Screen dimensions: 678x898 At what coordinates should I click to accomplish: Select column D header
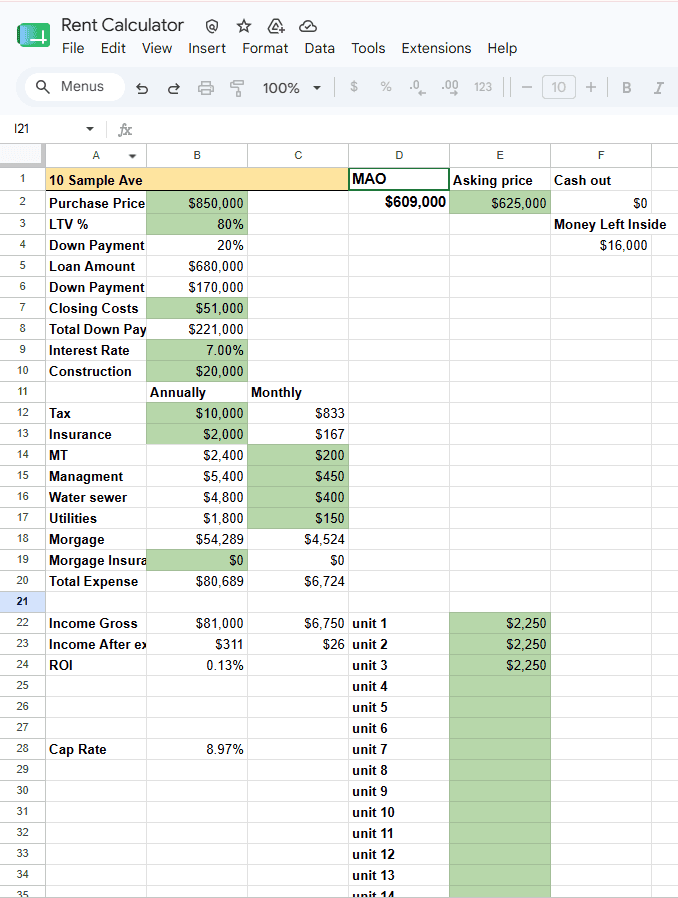[x=399, y=155]
